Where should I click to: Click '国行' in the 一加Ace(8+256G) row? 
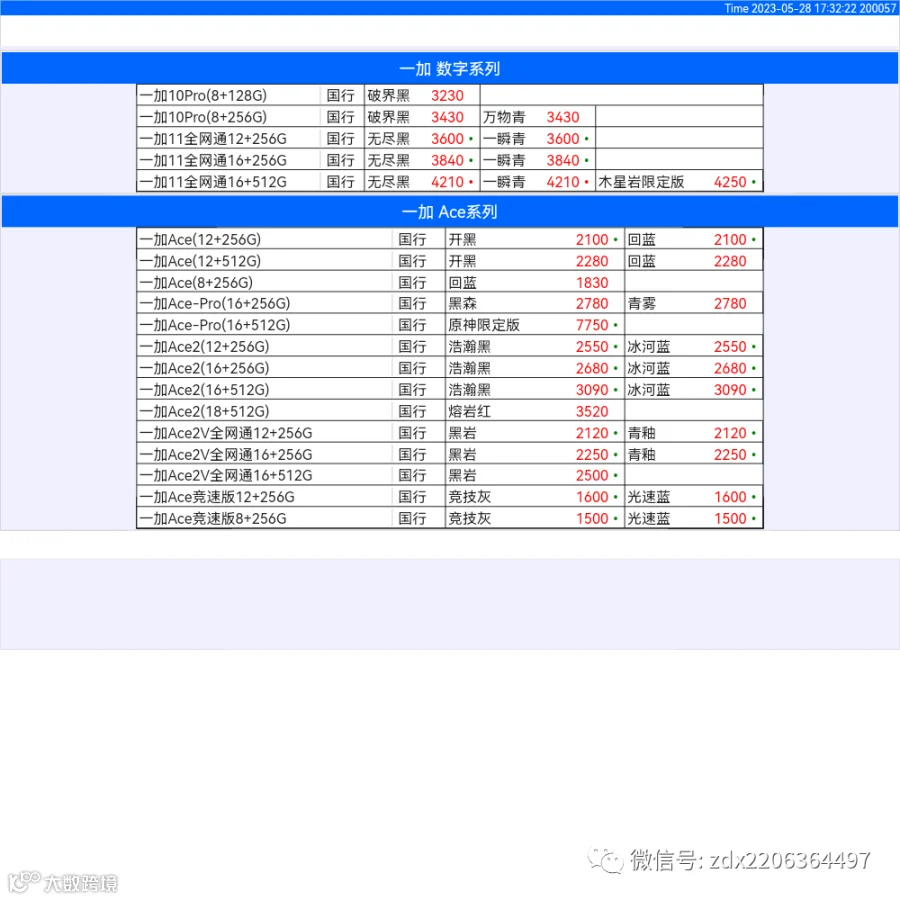point(412,282)
